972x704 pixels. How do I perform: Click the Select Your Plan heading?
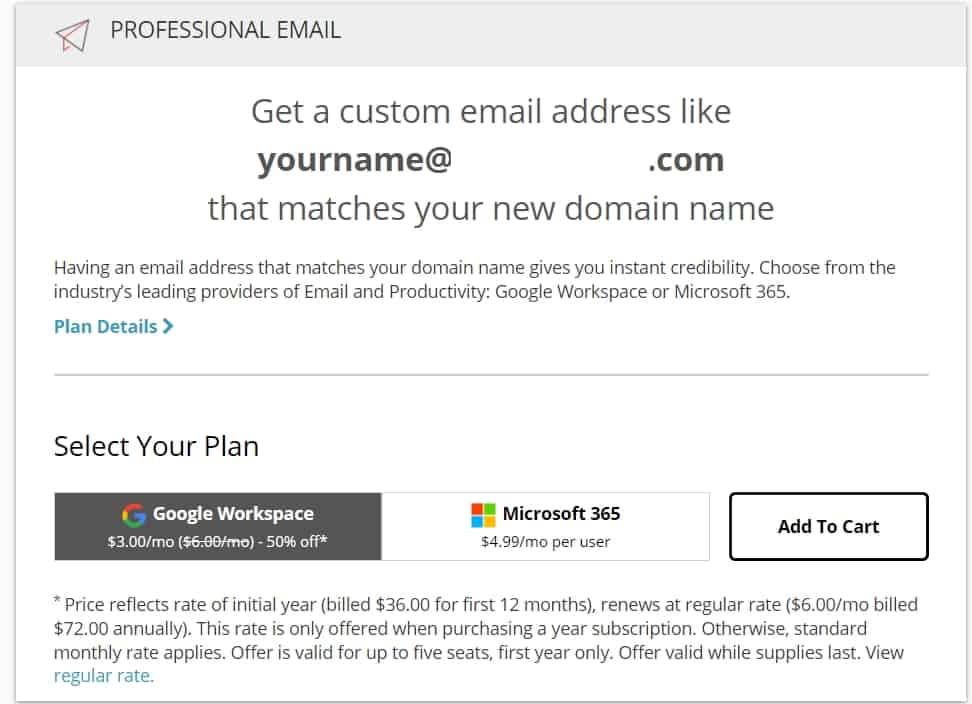pos(156,447)
